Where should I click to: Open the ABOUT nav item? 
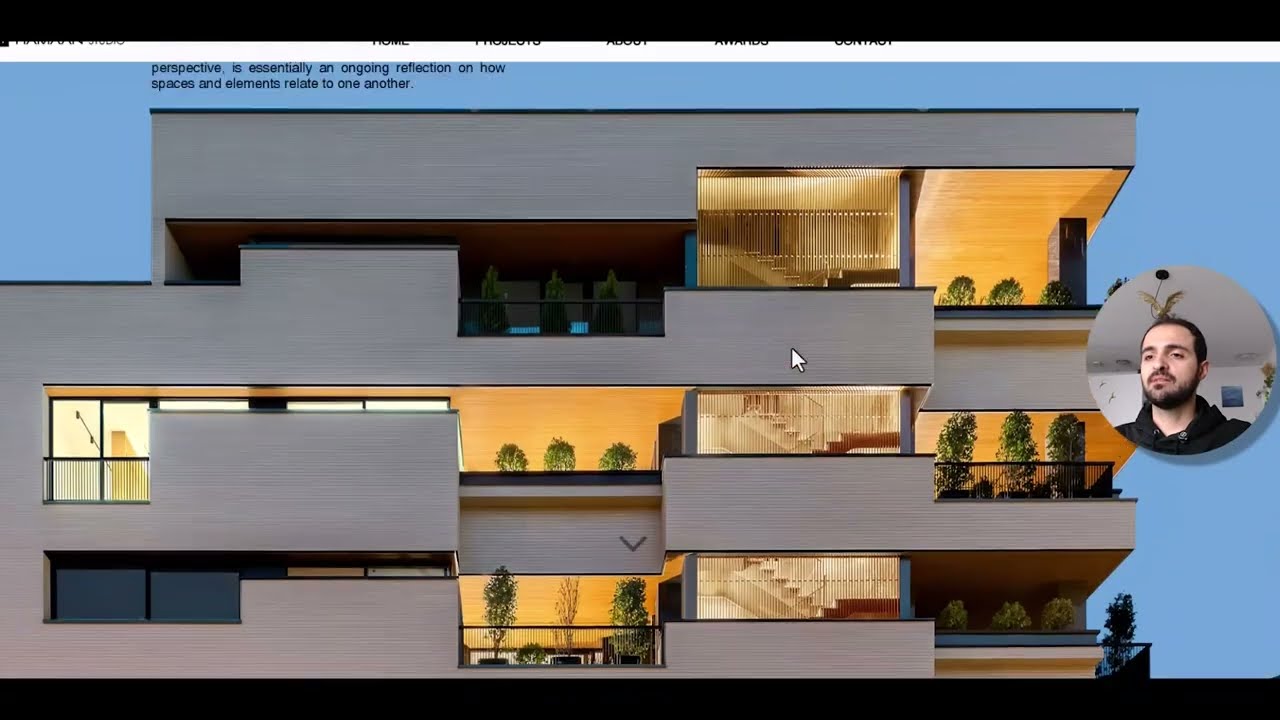pos(627,43)
